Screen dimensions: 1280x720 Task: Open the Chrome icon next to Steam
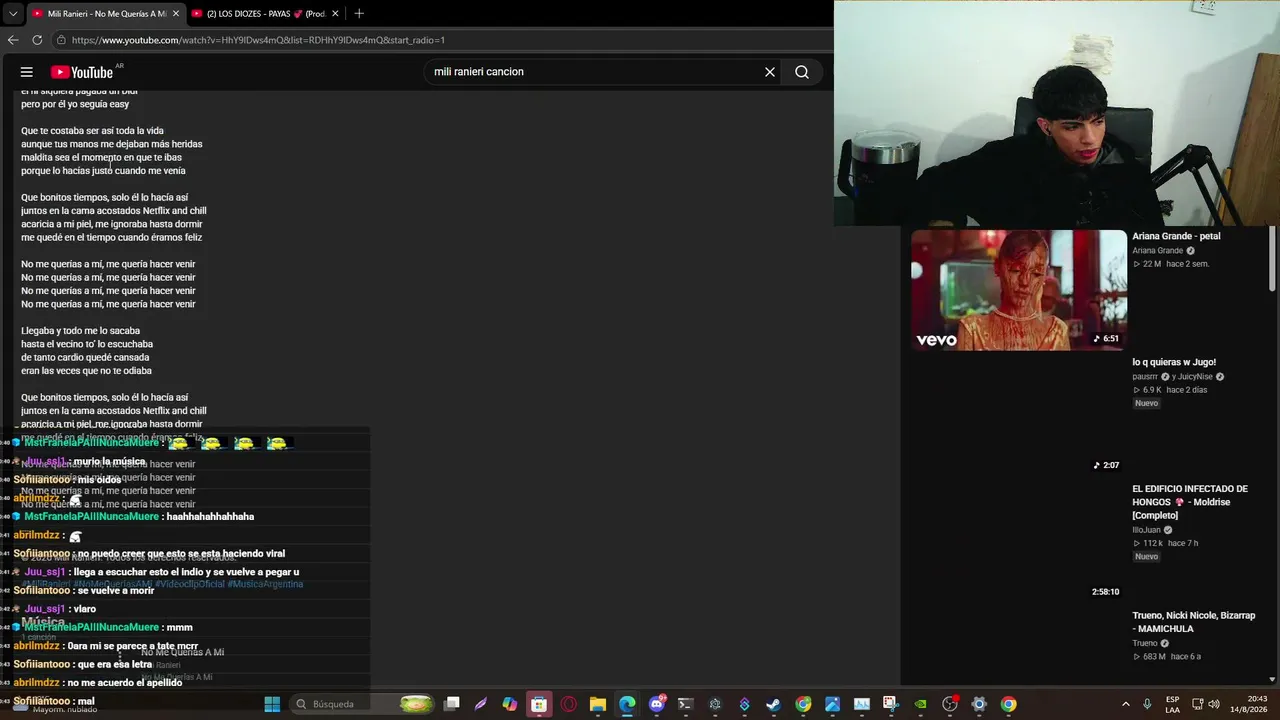803,704
